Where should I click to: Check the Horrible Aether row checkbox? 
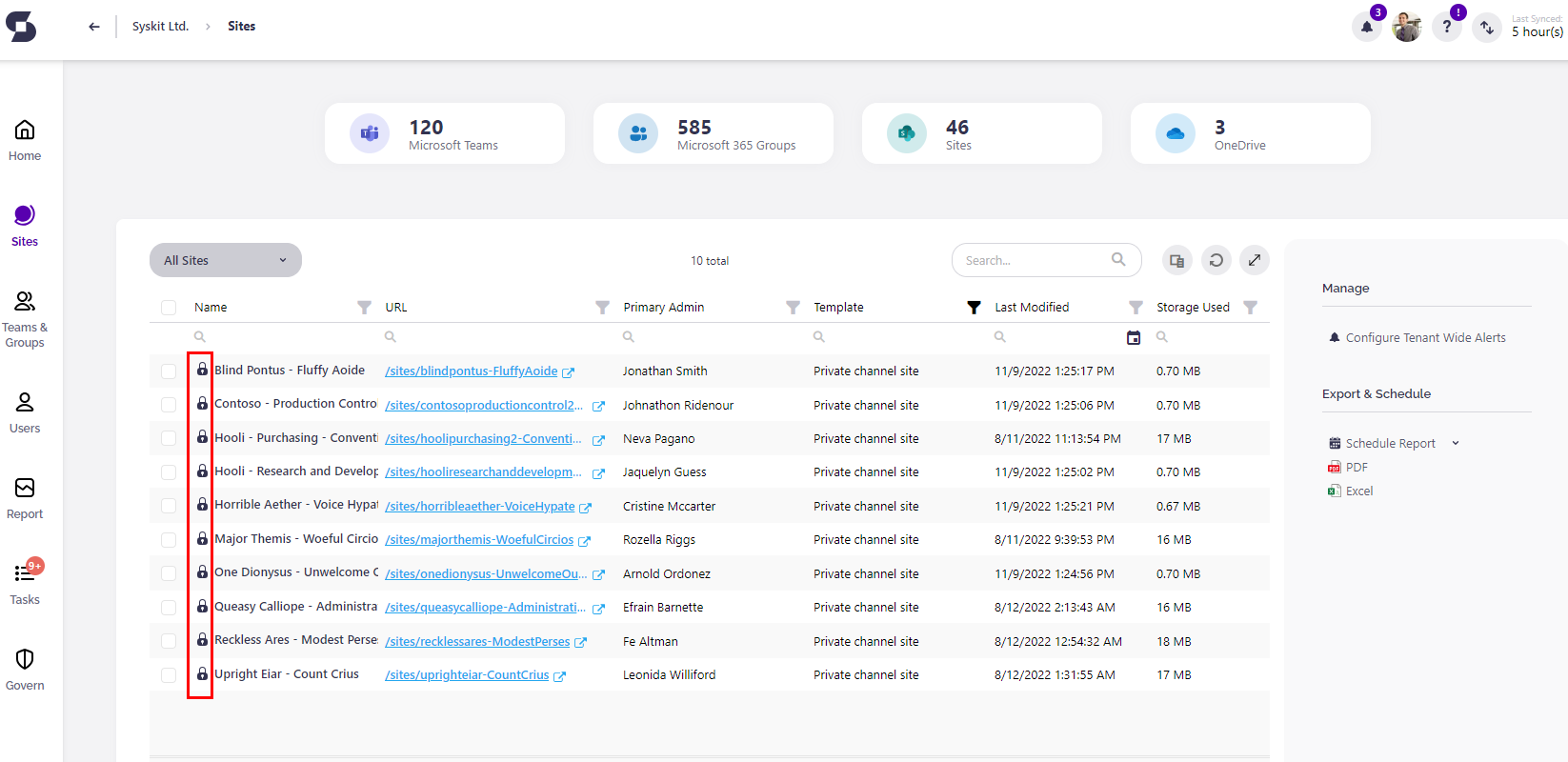[x=169, y=506]
